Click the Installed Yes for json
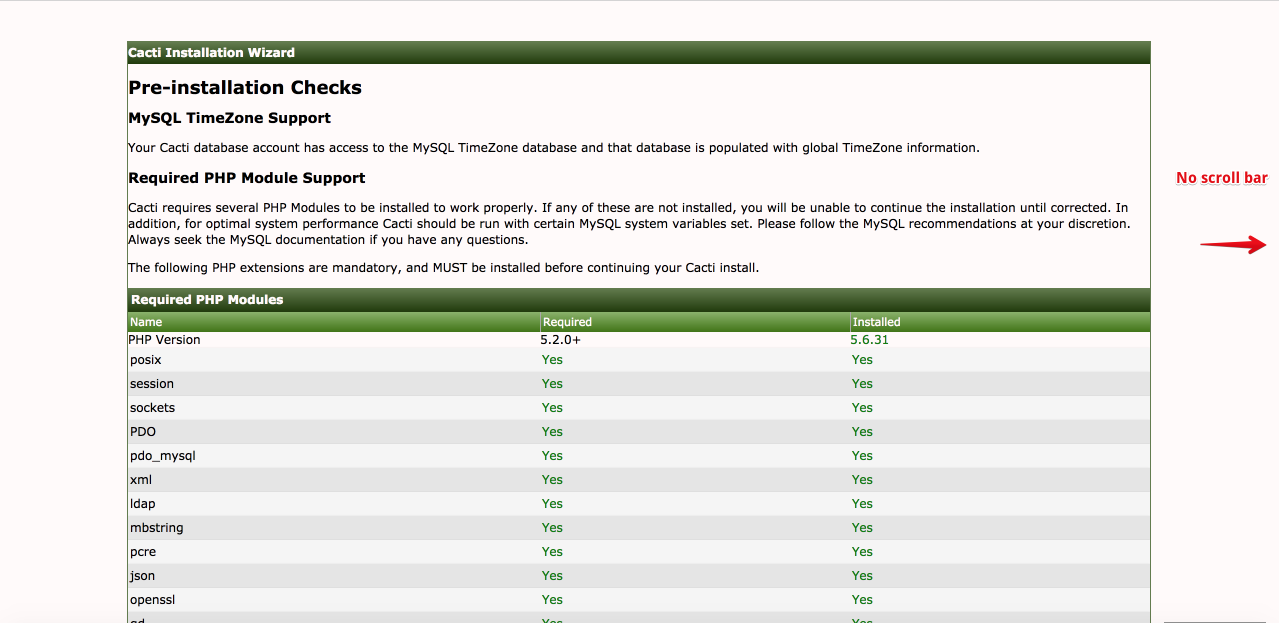The image size is (1279, 623). [862, 576]
